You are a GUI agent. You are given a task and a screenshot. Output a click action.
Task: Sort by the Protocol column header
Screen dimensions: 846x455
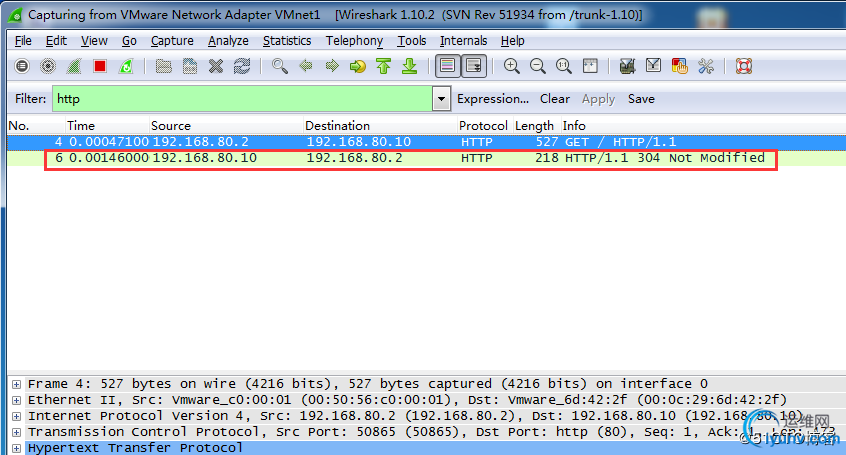tap(484, 126)
